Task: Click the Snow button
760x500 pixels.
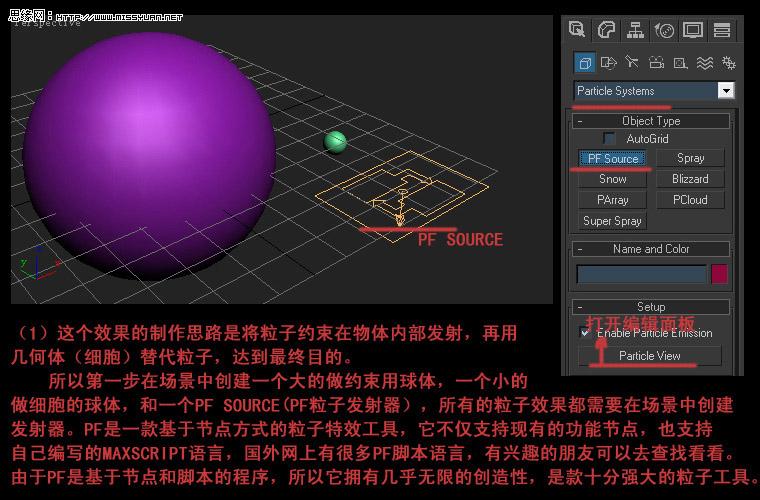Action: [x=613, y=179]
